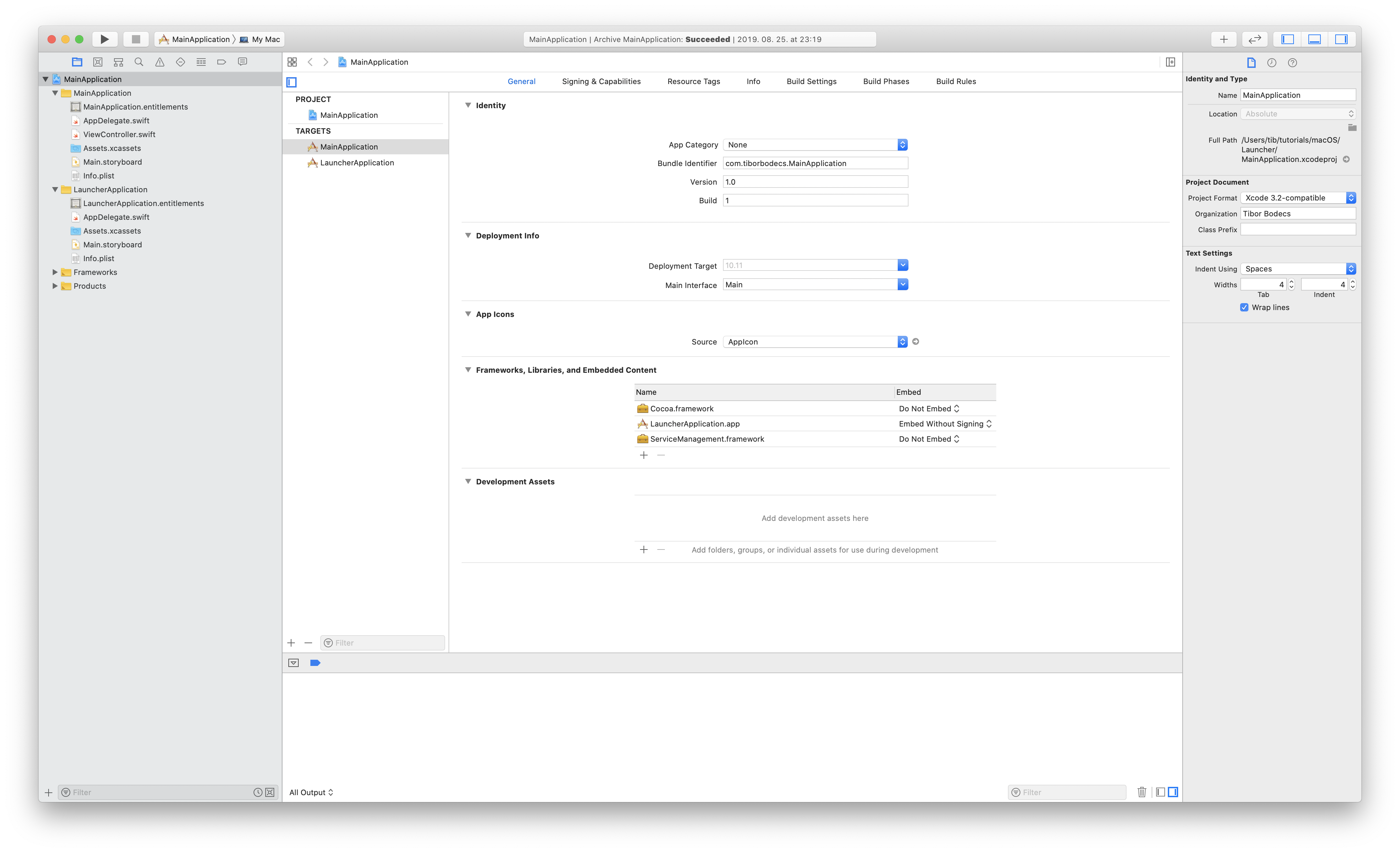Switch to Signing & Capabilities tab
The image size is (1400, 853).
pyautogui.click(x=601, y=81)
